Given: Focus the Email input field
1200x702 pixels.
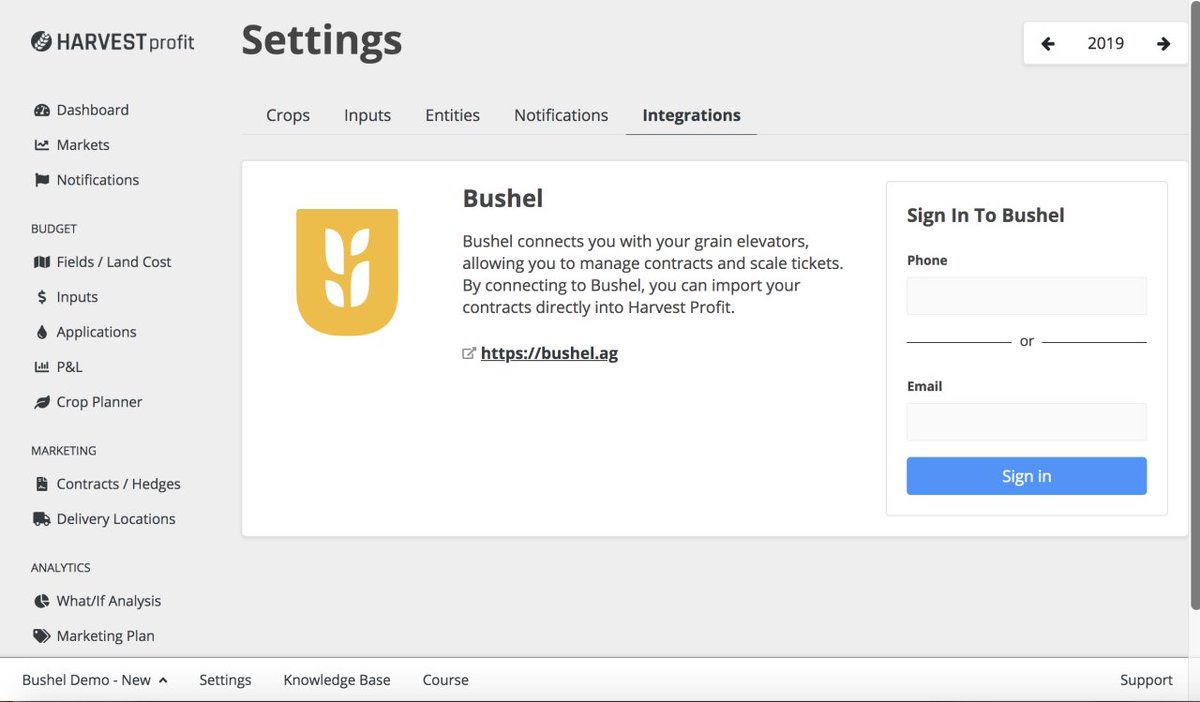Looking at the screenshot, I should point(1026,422).
